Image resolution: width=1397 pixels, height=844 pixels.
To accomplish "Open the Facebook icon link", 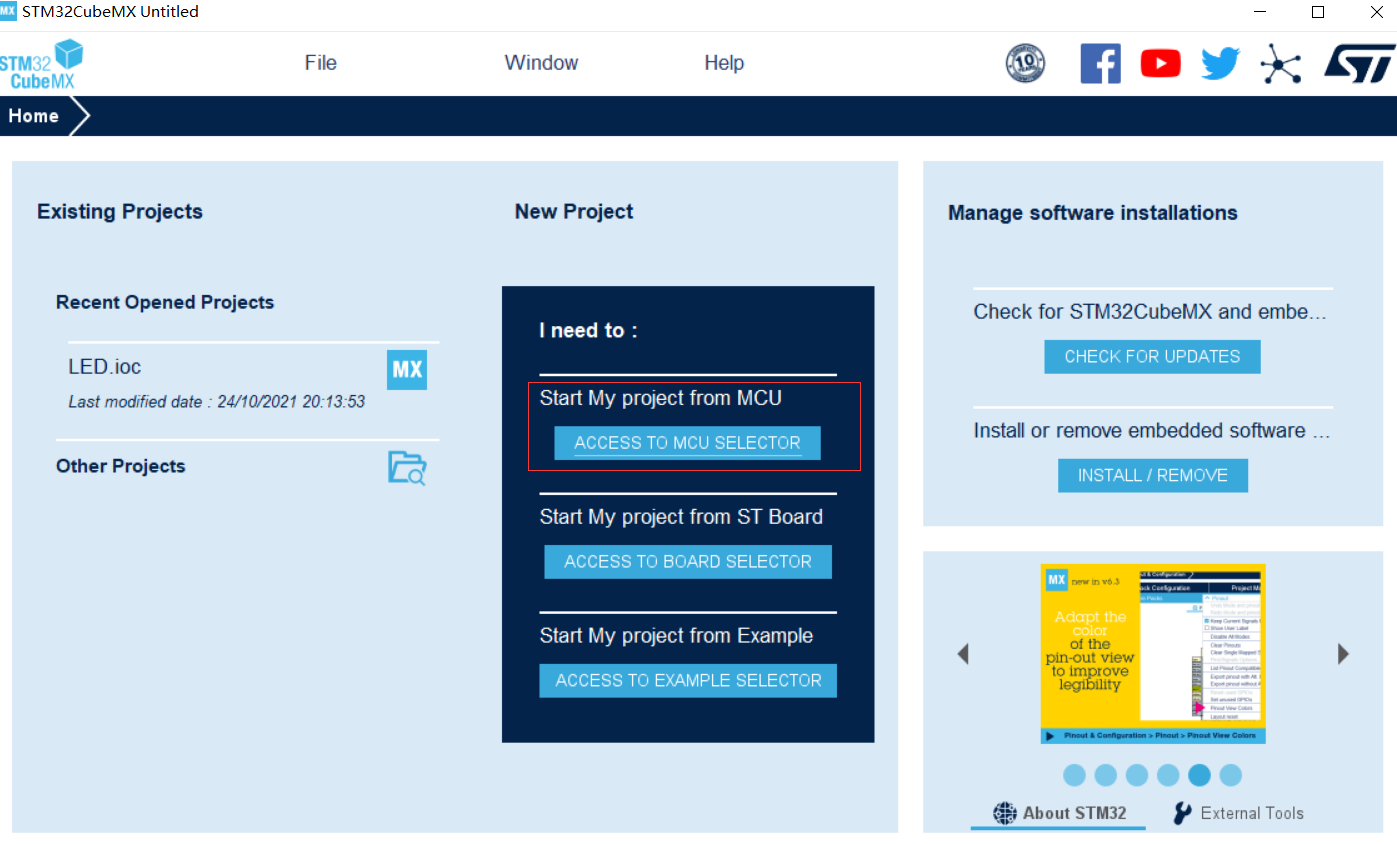I will point(1100,64).
